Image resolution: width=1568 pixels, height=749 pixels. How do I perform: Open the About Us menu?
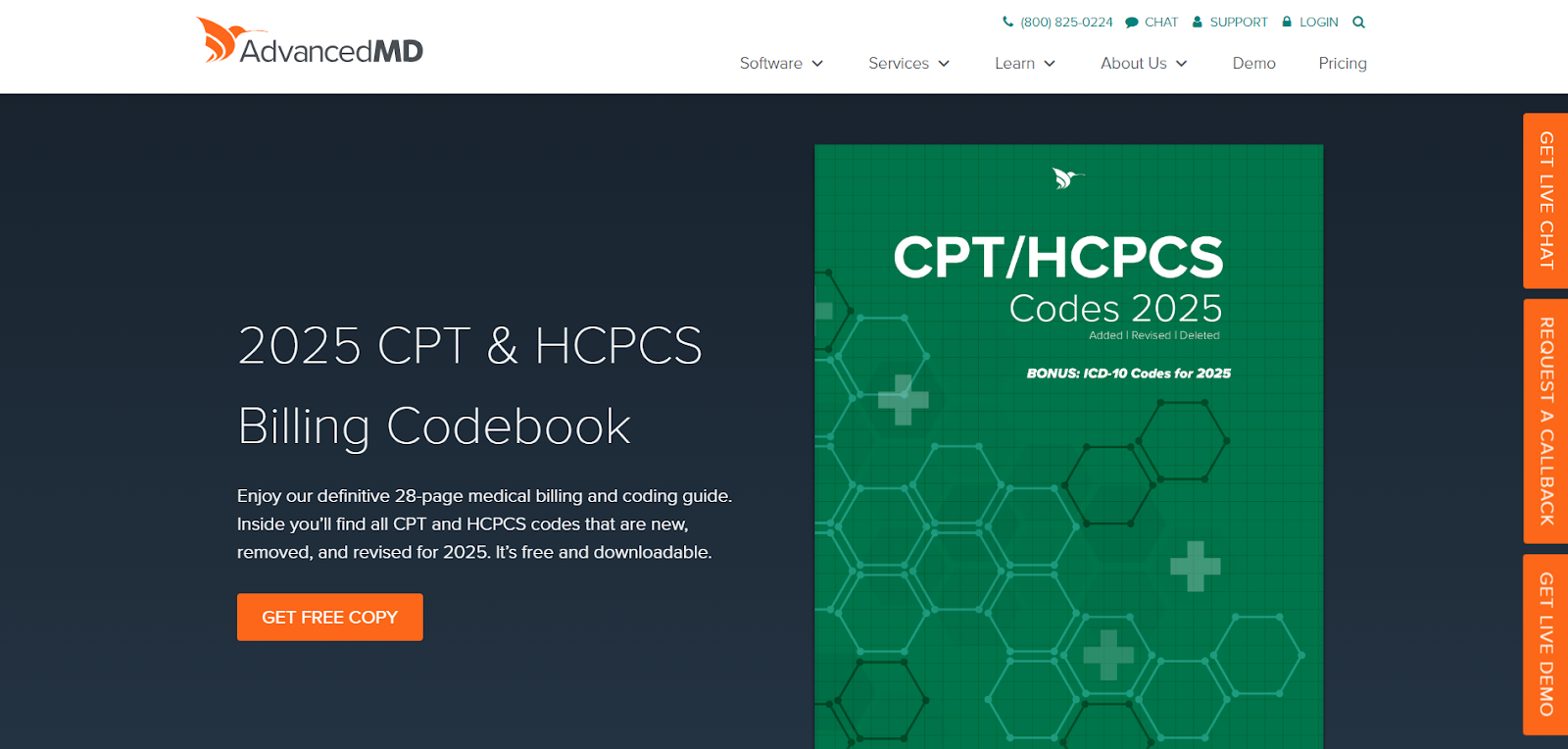[x=1134, y=63]
